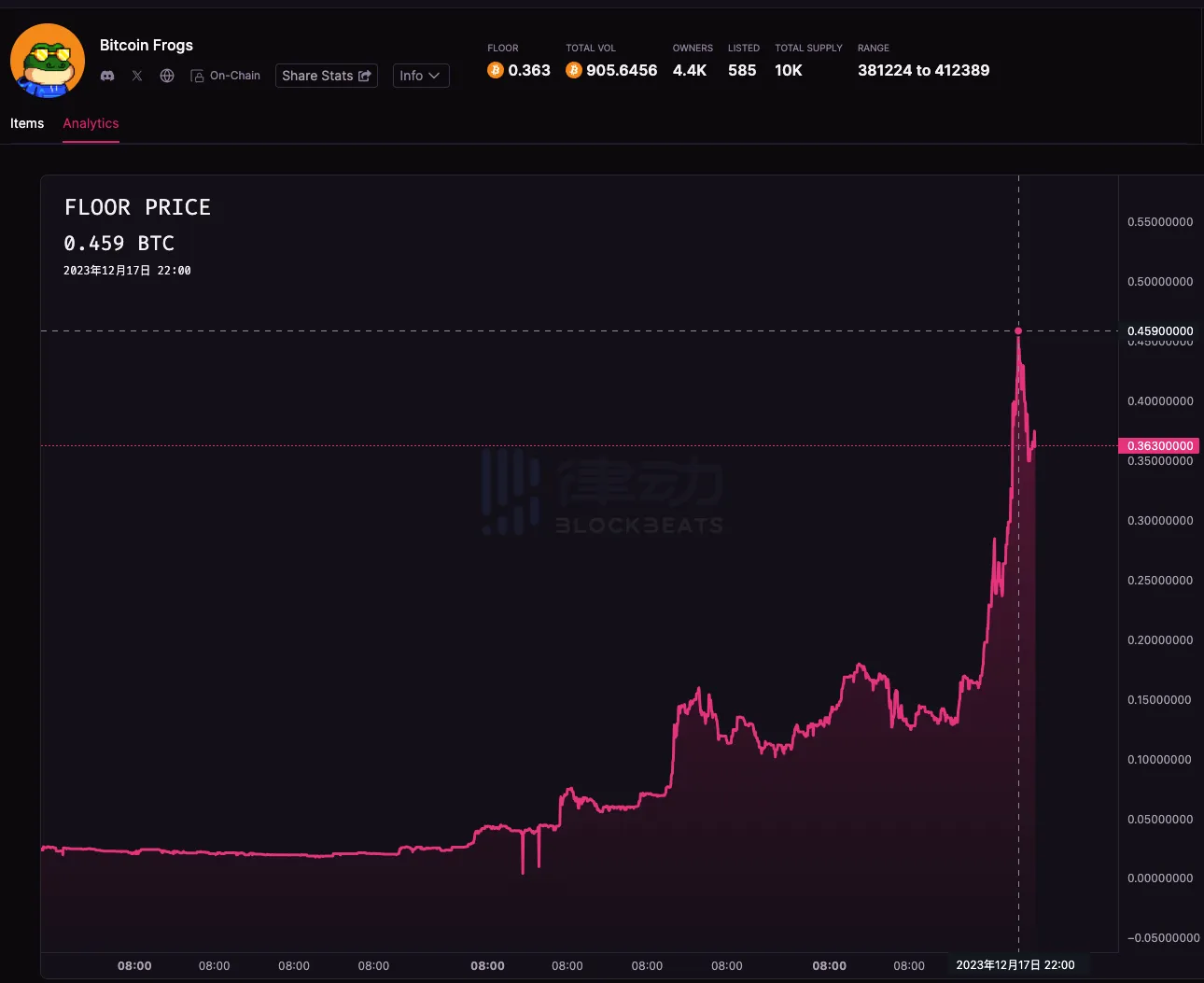Viewport: 1204px width, 983px height.
Task: Visit website via the globe icon
Action: click(x=167, y=76)
